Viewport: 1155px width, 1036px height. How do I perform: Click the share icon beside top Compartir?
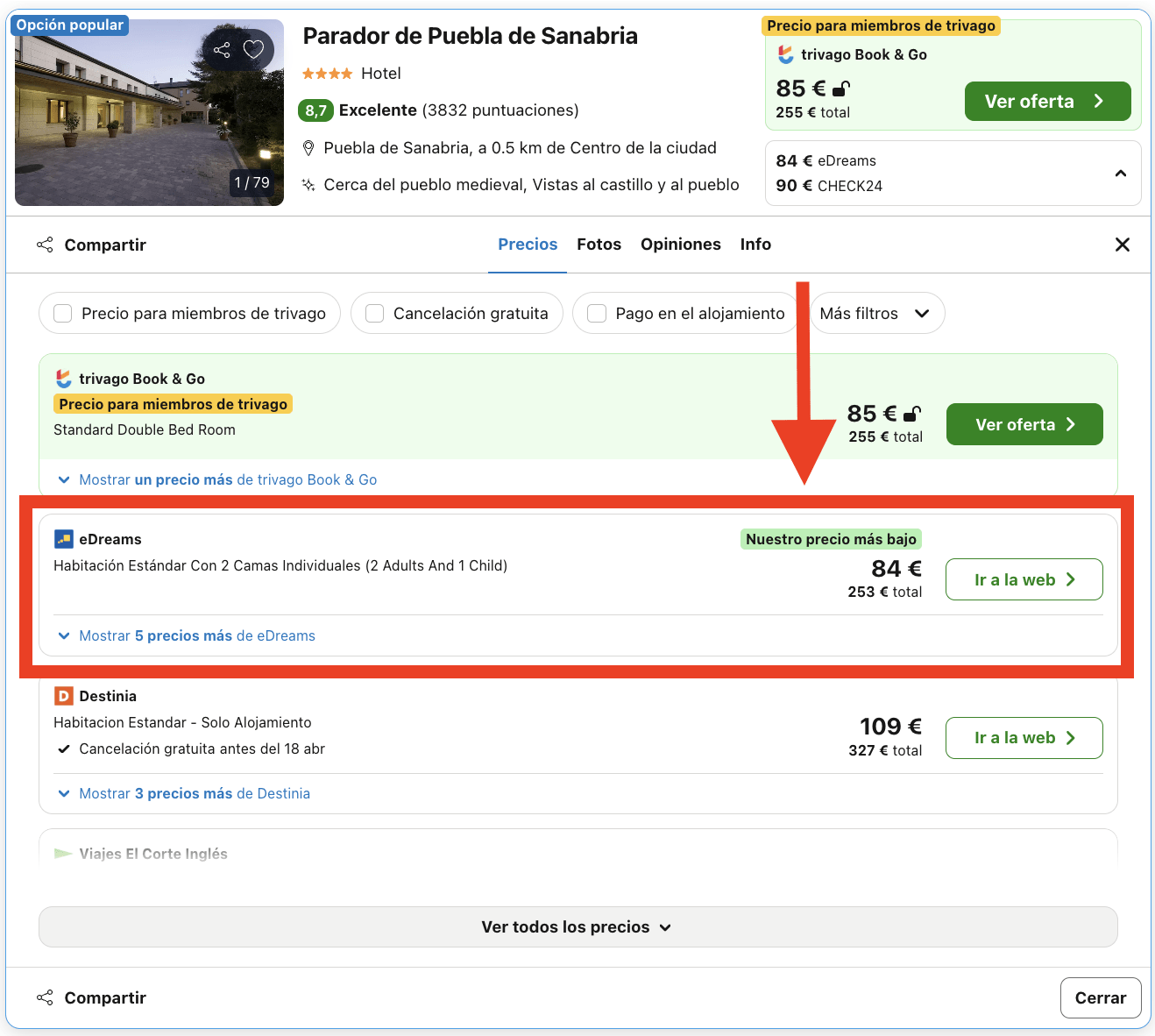45,245
